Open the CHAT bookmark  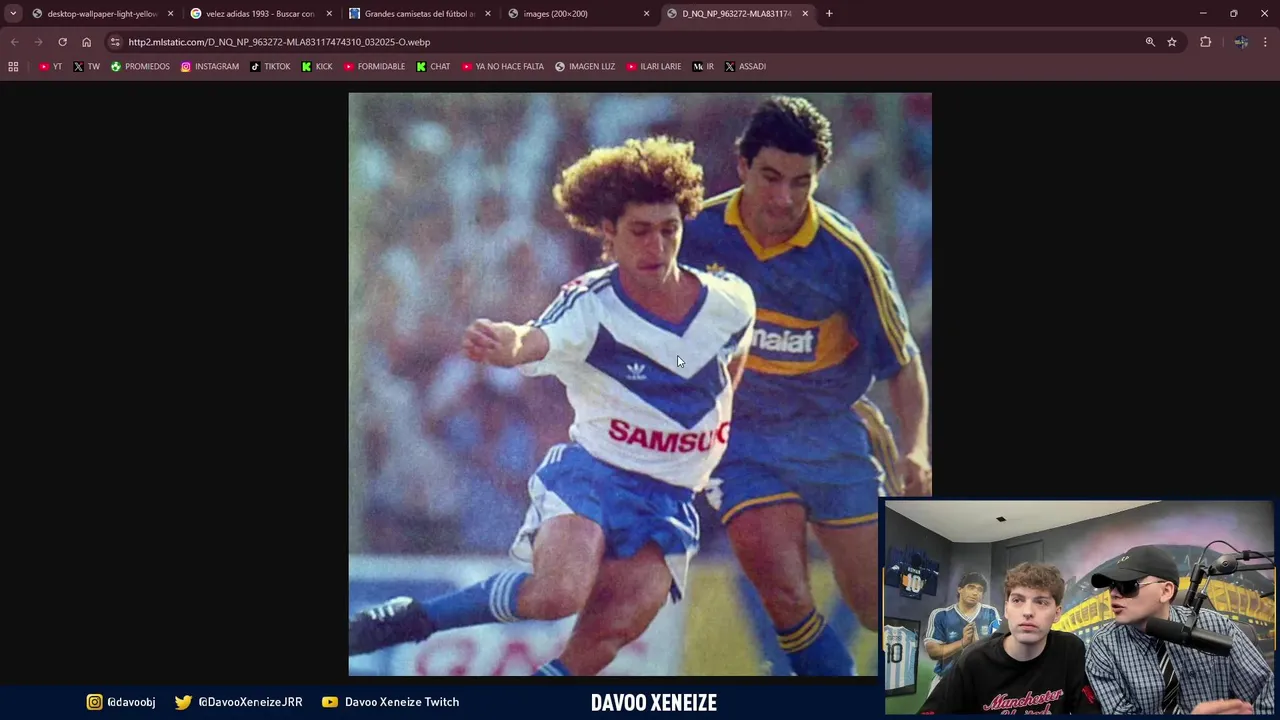click(433, 67)
